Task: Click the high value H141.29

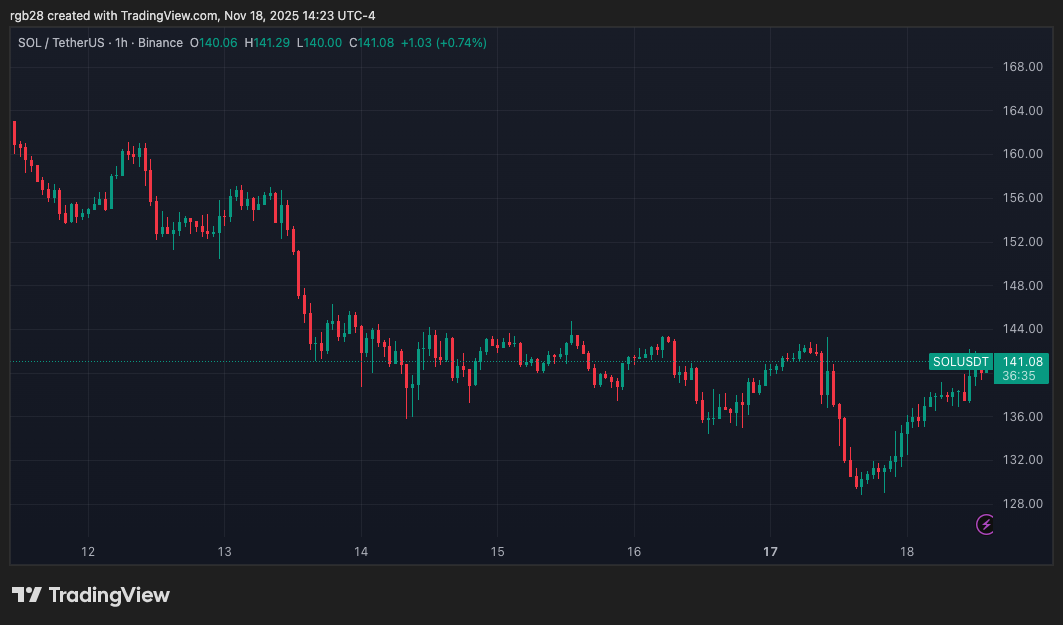Action: [x=268, y=43]
